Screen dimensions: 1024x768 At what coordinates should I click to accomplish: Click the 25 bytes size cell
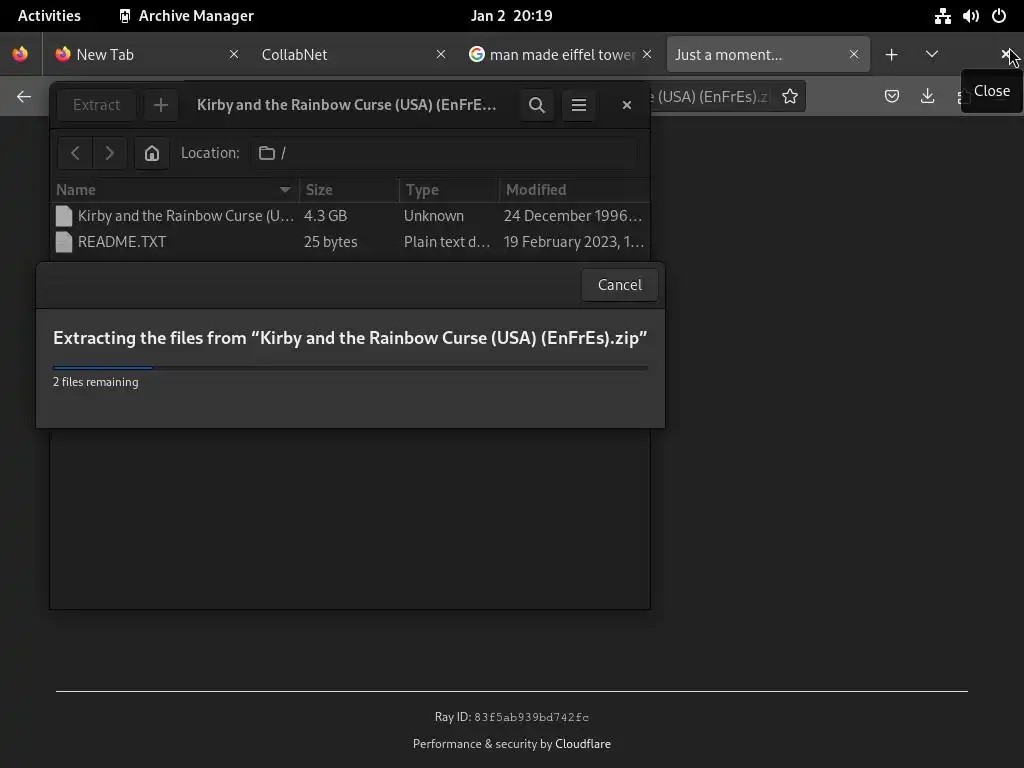point(330,242)
